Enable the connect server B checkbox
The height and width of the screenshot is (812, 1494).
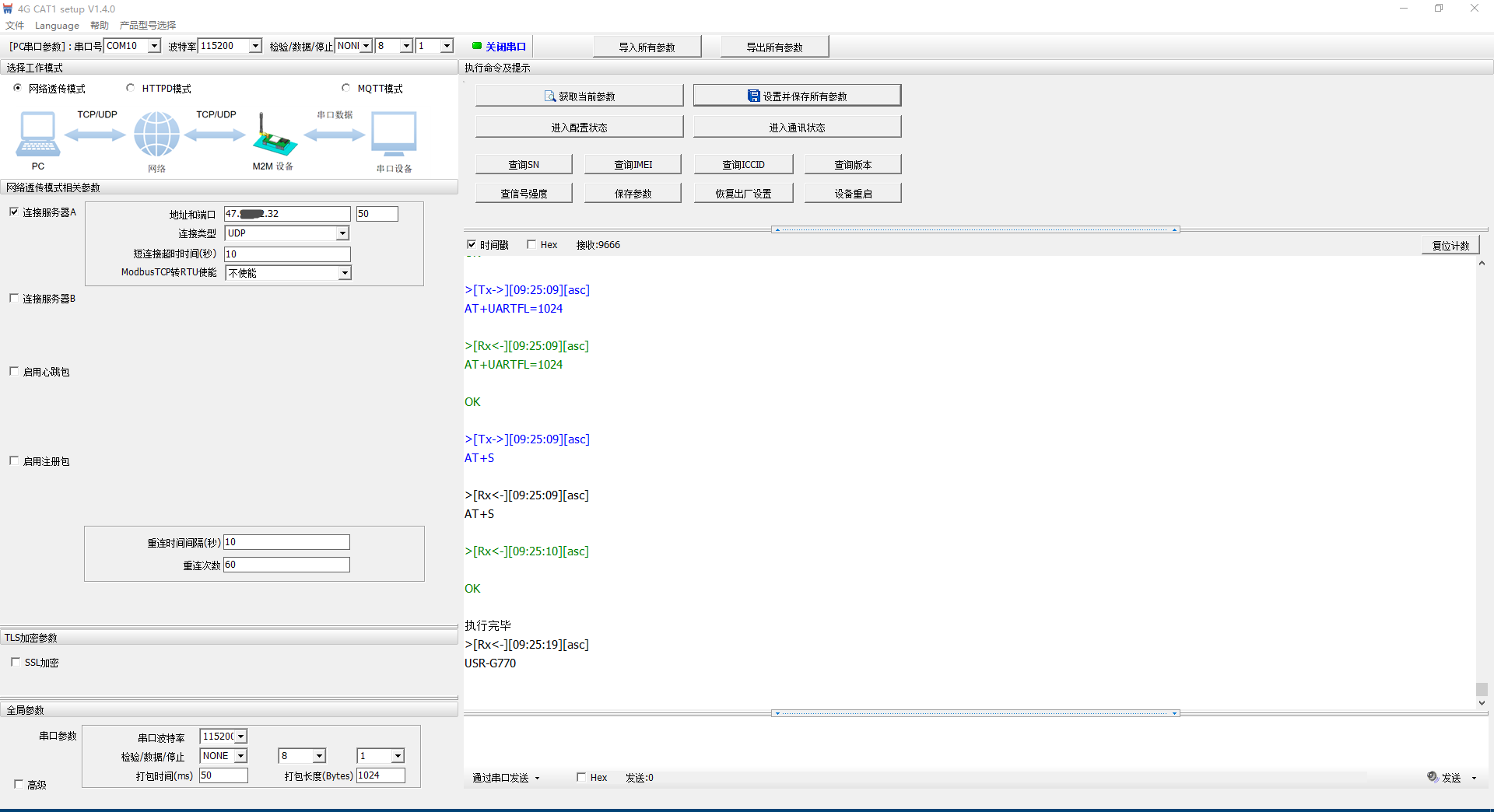click(14, 298)
